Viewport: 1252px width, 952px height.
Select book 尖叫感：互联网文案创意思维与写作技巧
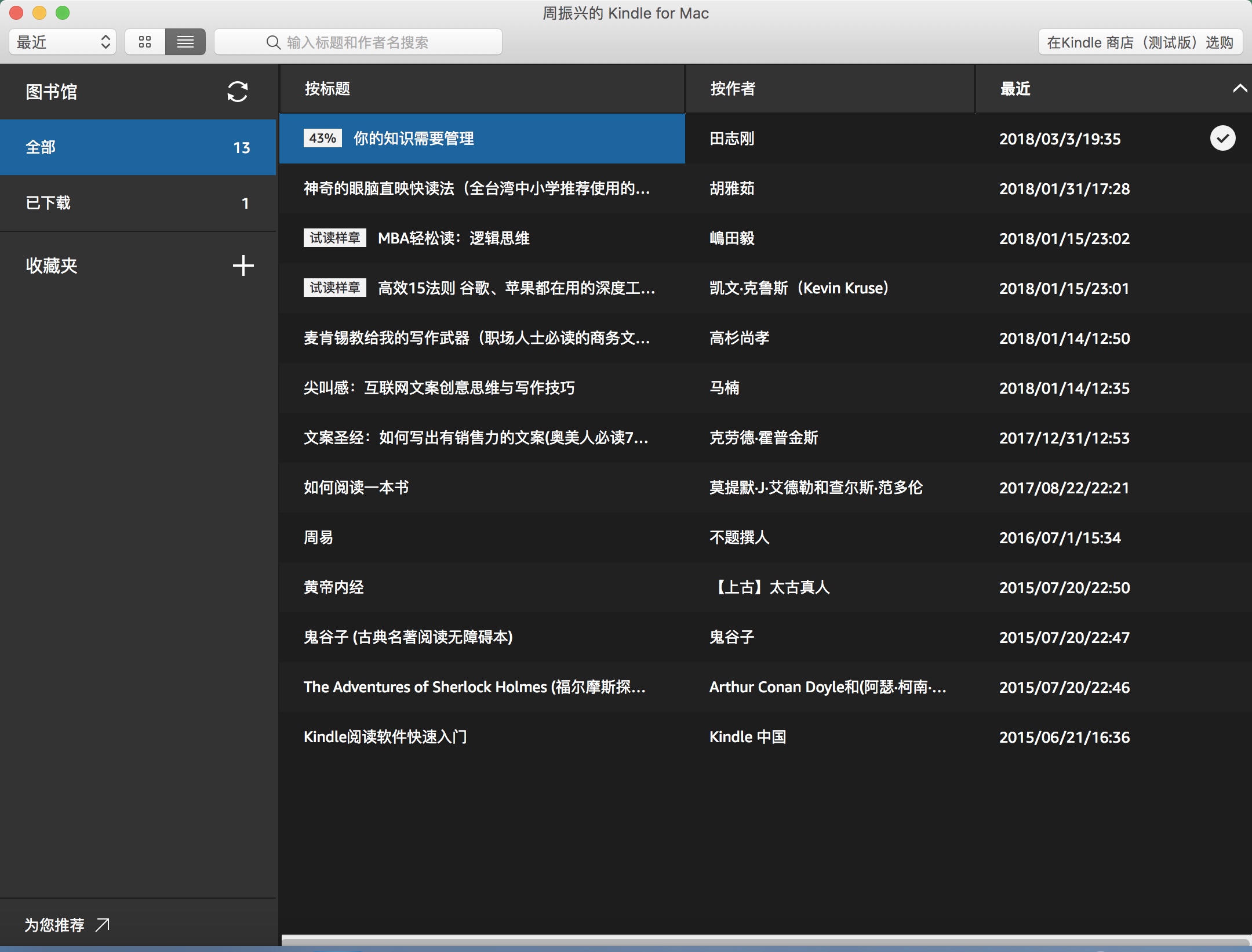[x=439, y=388]
